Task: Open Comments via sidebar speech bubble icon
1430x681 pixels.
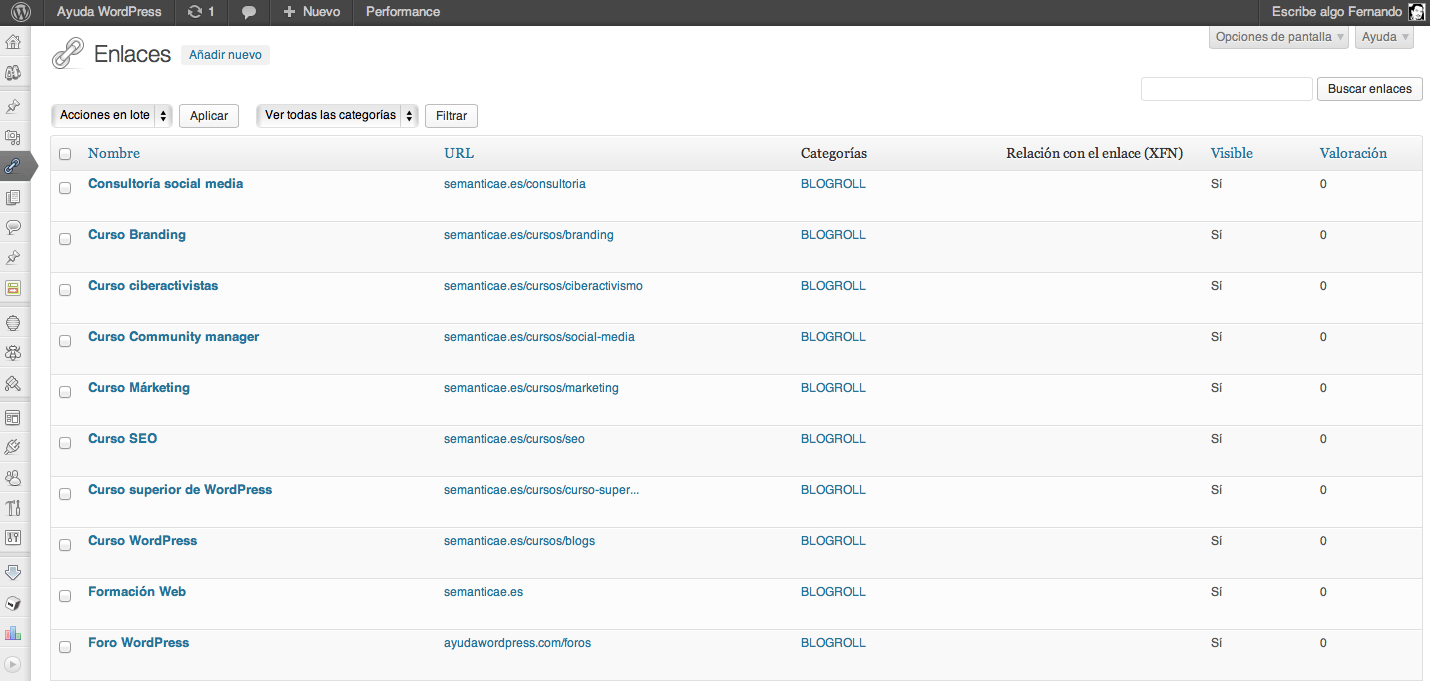Action: [14, 227]
